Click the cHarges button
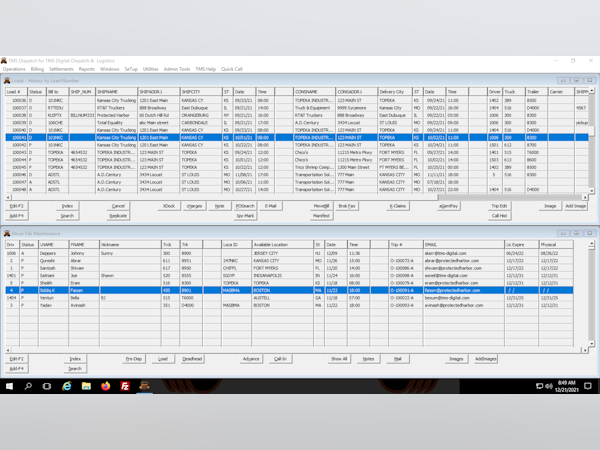The width and height of the screenshot is (600, 450). point(194,206)
